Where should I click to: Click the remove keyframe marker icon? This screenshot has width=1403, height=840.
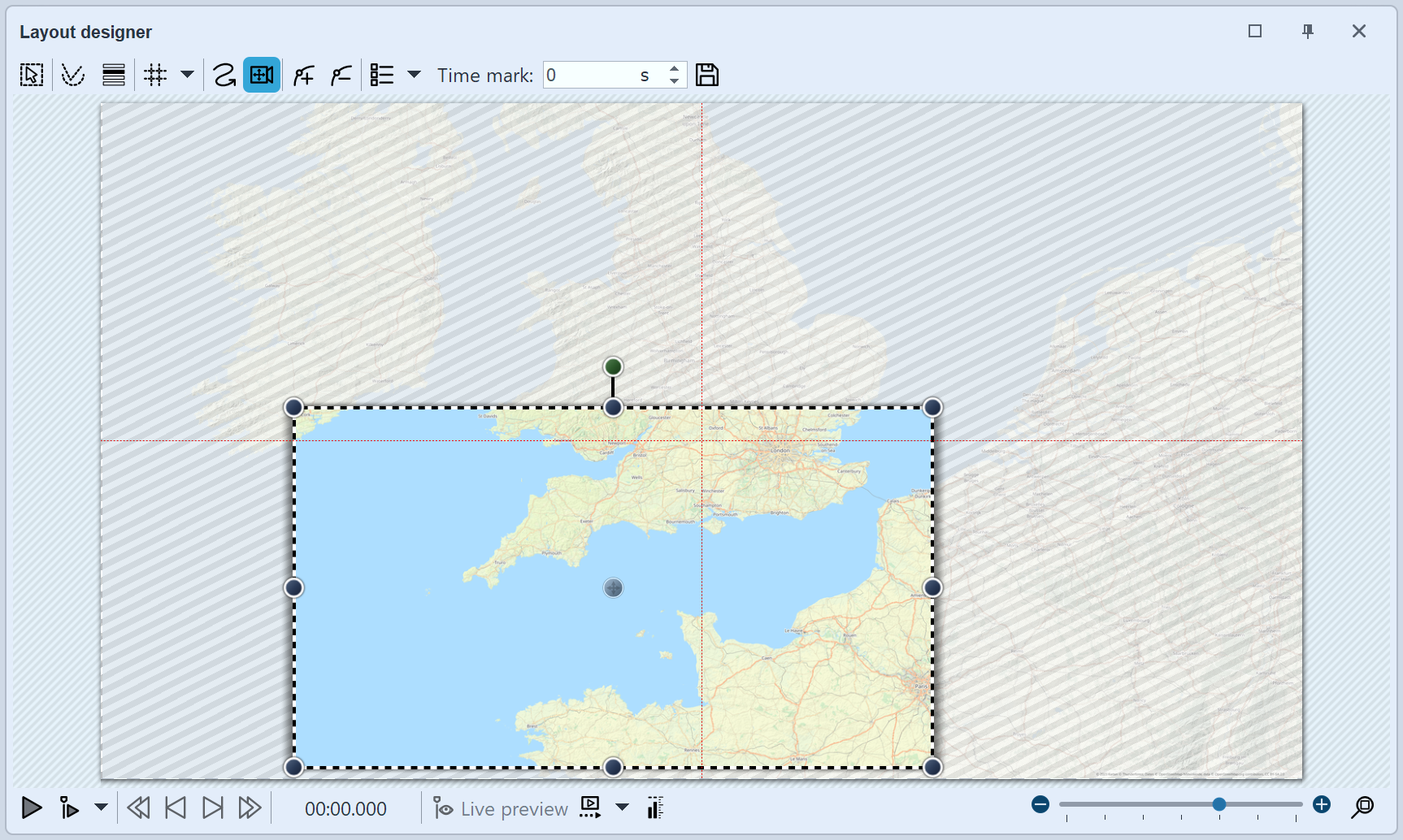point(341,74)
